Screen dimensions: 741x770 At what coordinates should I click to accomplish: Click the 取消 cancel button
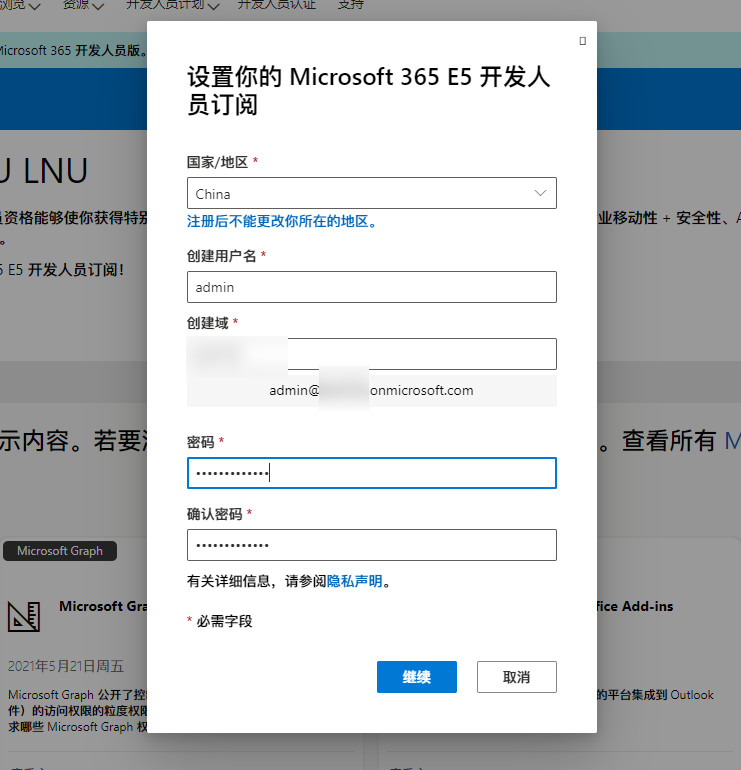pos(517,677)
